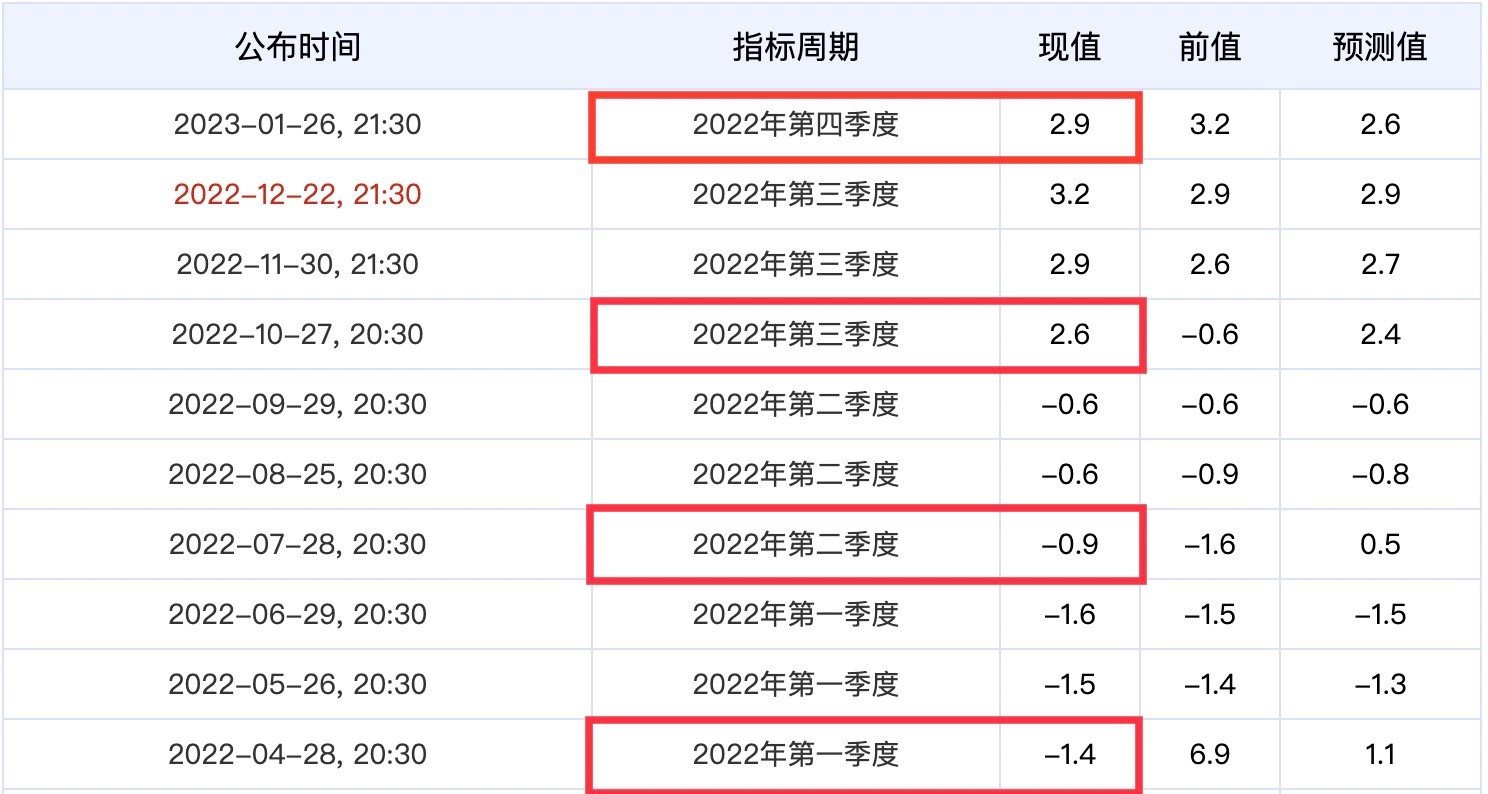Screen dimensions: 1488x794
Task: Select the highlighted 2022年第四季度 cell
Action: (x=796, y=125)
